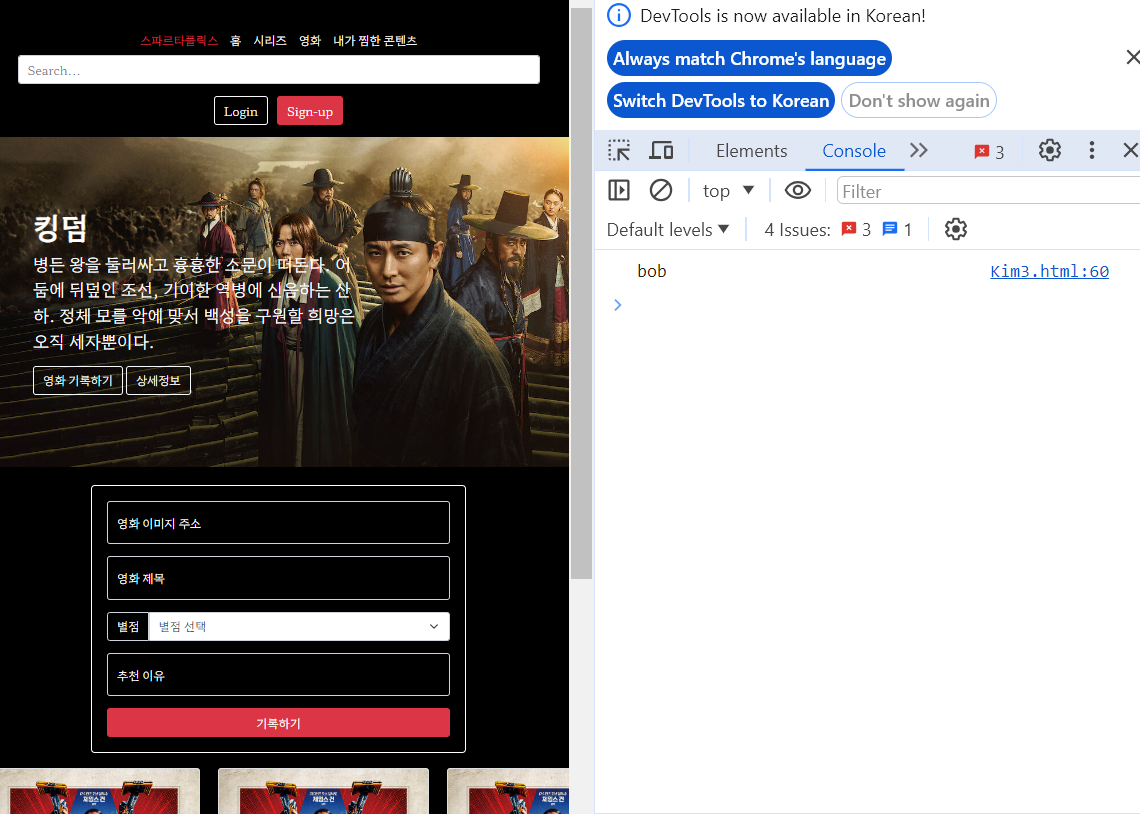Screen dimensions: 1140x814
Task: Click the 4 Issues label
Action: pos(797,230)
